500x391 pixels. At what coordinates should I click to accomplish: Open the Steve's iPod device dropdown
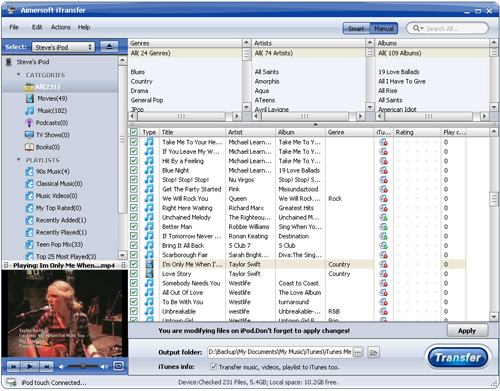[x=63, y=47]
